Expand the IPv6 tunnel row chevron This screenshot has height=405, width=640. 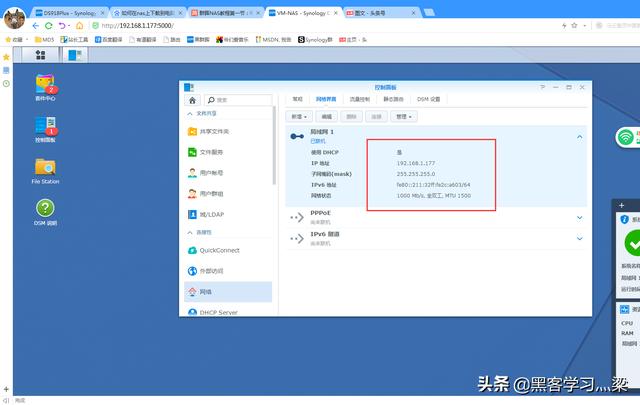coord(580,238)
